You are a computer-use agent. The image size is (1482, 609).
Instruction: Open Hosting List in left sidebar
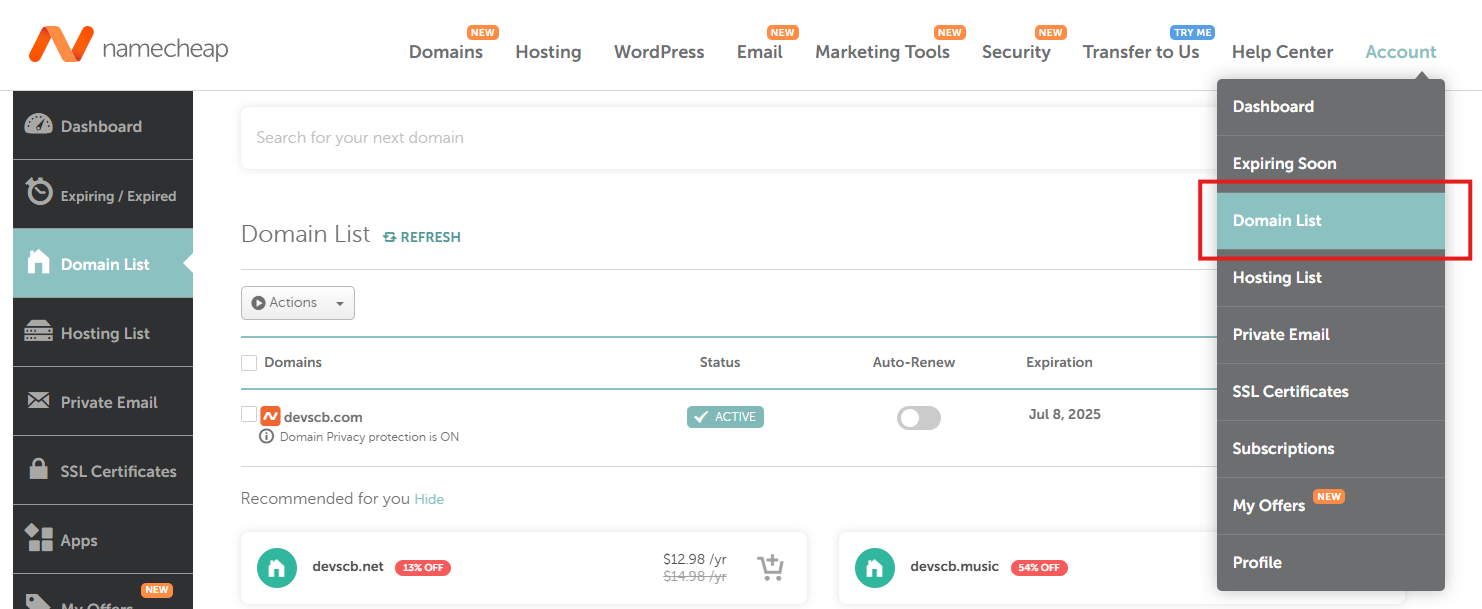pyautogui.click(x=103, y=333)
